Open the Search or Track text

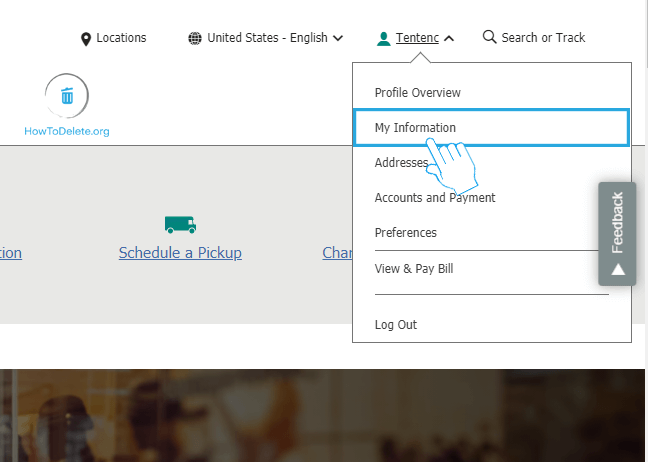pyautogui.click(x=543, y=38)
